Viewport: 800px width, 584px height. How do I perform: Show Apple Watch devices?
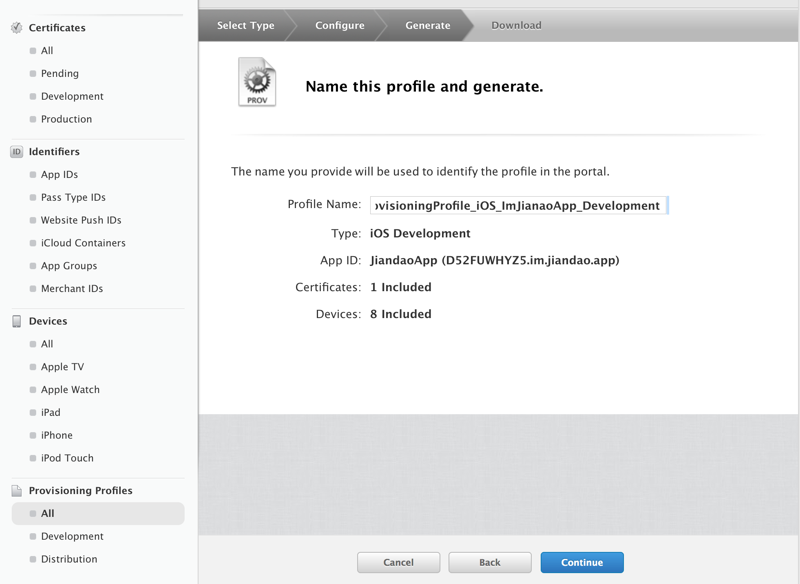pyautogui.click(x=70, y=390)
